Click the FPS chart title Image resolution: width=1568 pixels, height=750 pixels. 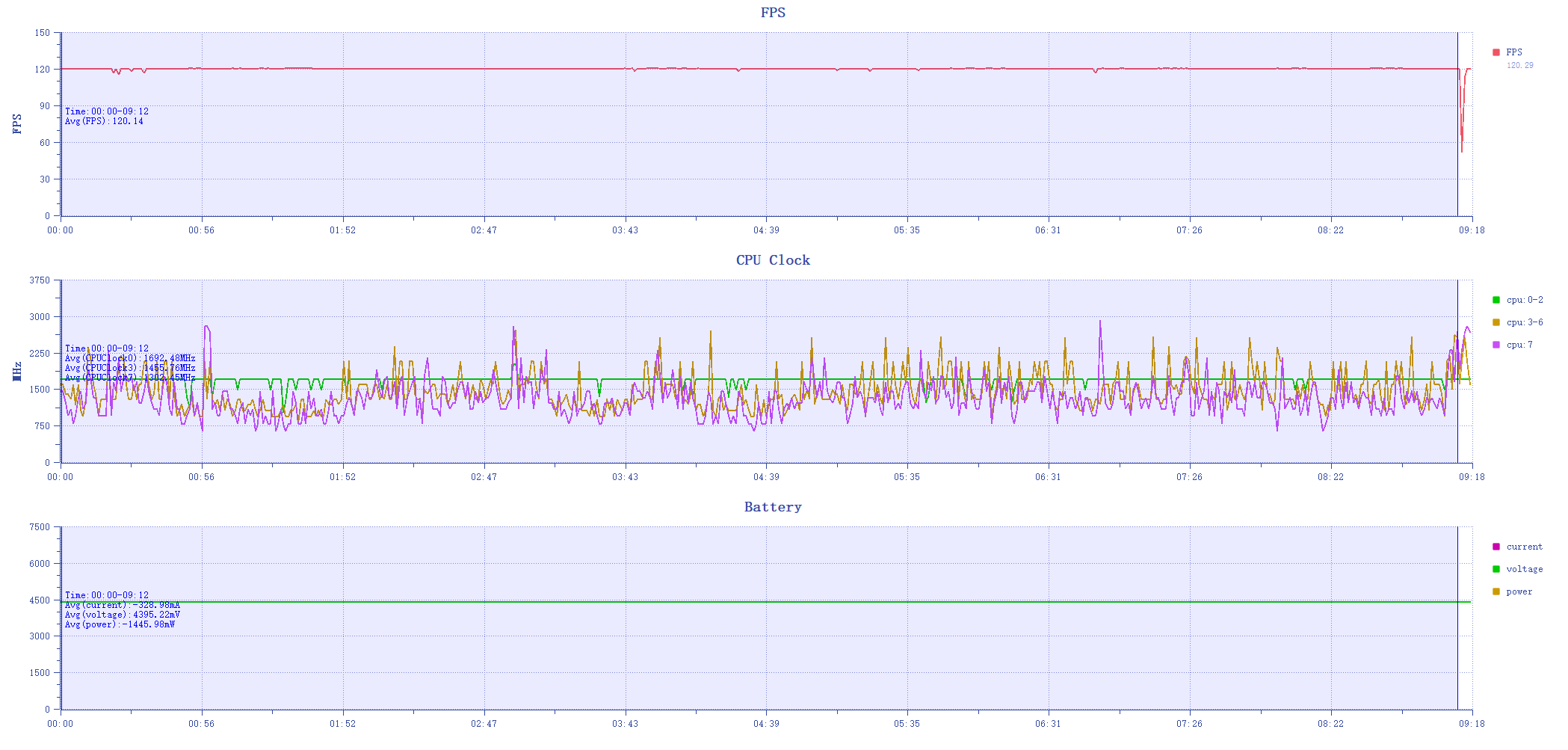click(x=773, y=13)
